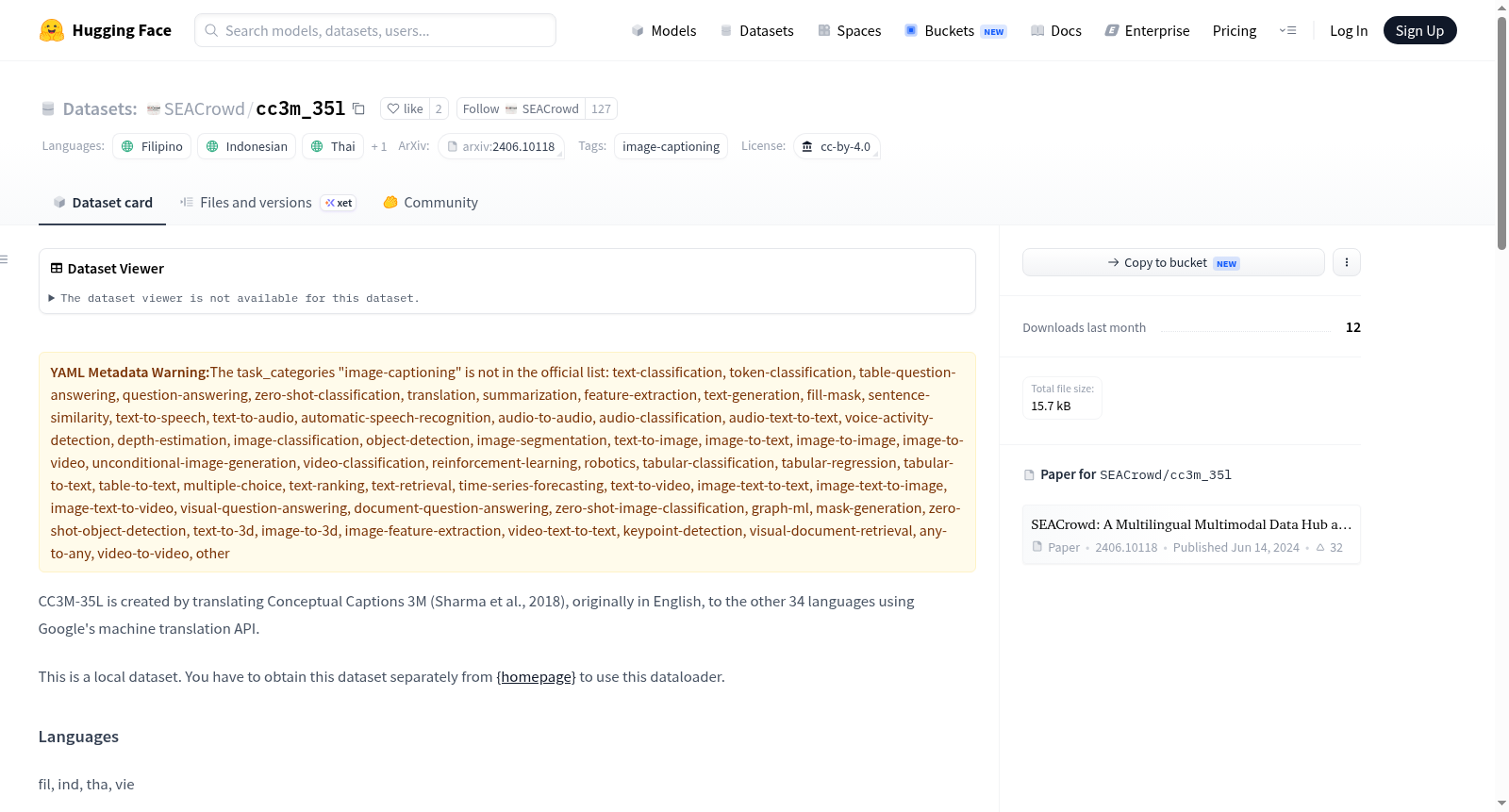Viewport: 1509px width, 812px height.
Task: Click the license icon on cc-by-4.0
Action: (x=807, y=146)
